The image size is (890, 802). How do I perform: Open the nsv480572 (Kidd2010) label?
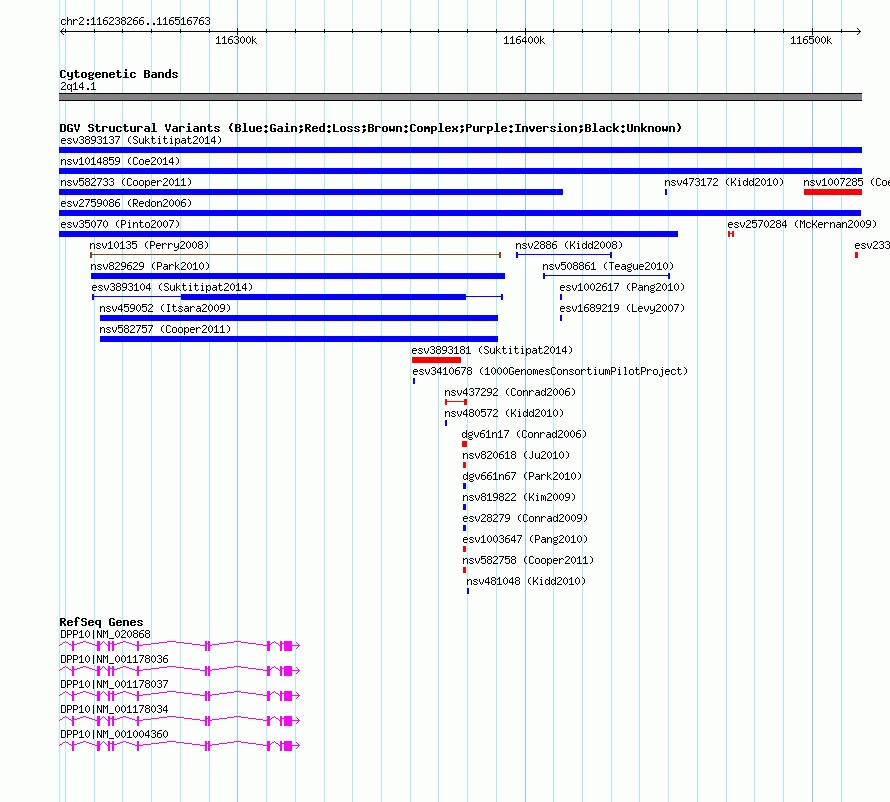(504, 413)
